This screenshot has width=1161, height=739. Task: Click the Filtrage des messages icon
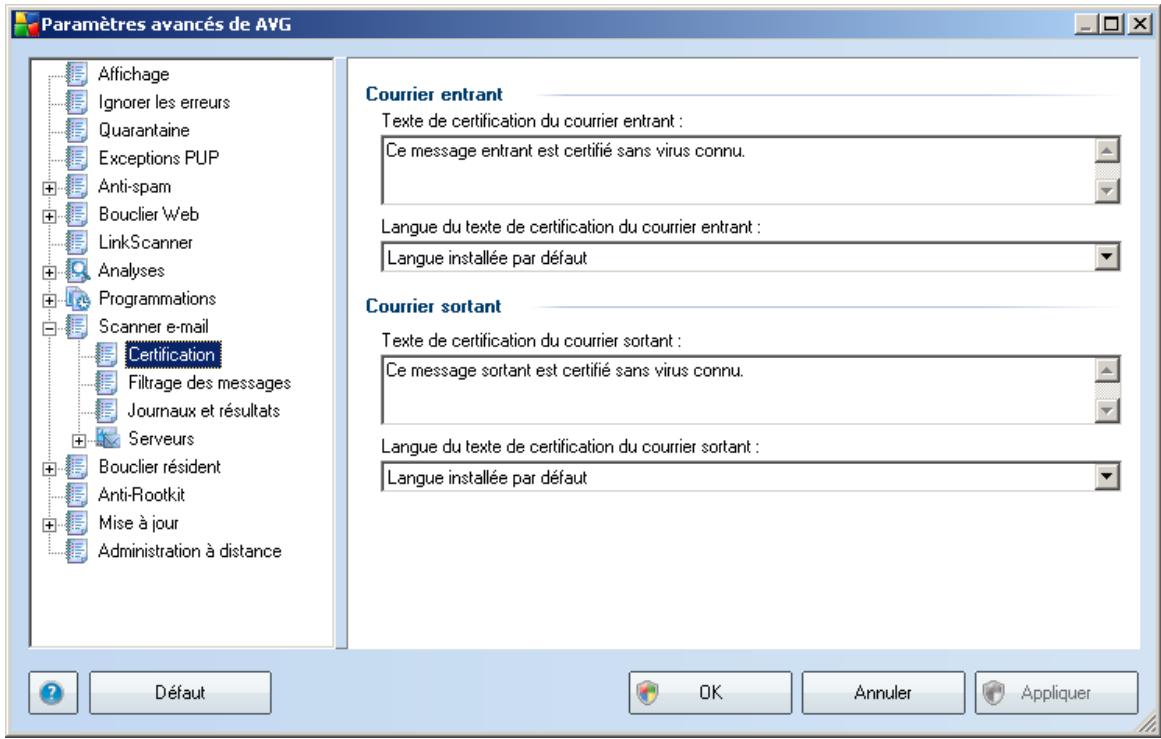click(x=106, y=383)
